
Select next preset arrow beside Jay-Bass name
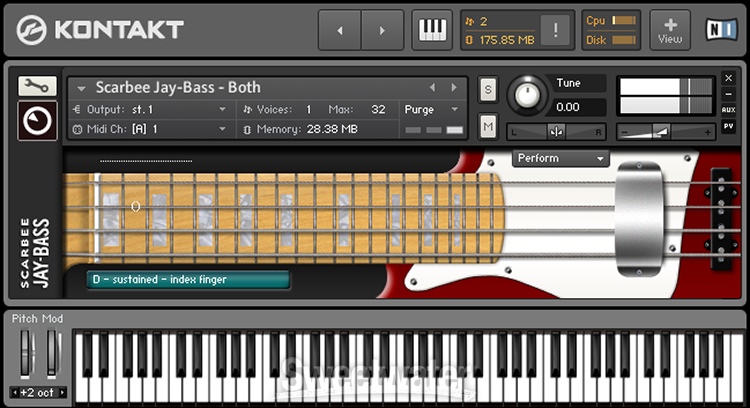pyautogui.click(x=454, y=88)
